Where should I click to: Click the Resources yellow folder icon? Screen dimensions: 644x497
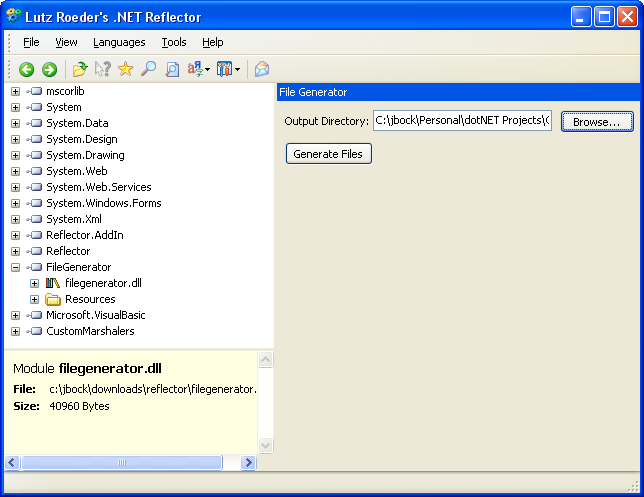click(x=53, y=299)
